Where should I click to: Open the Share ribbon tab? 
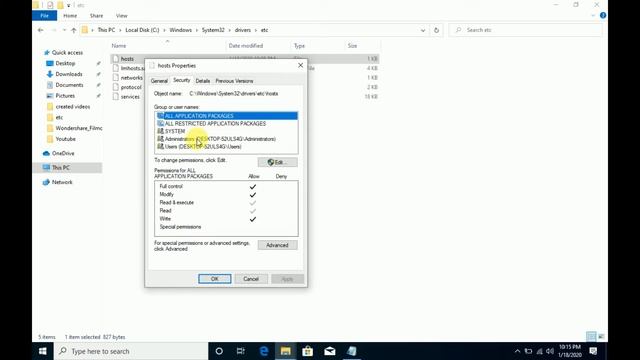[x=96, y=16]
